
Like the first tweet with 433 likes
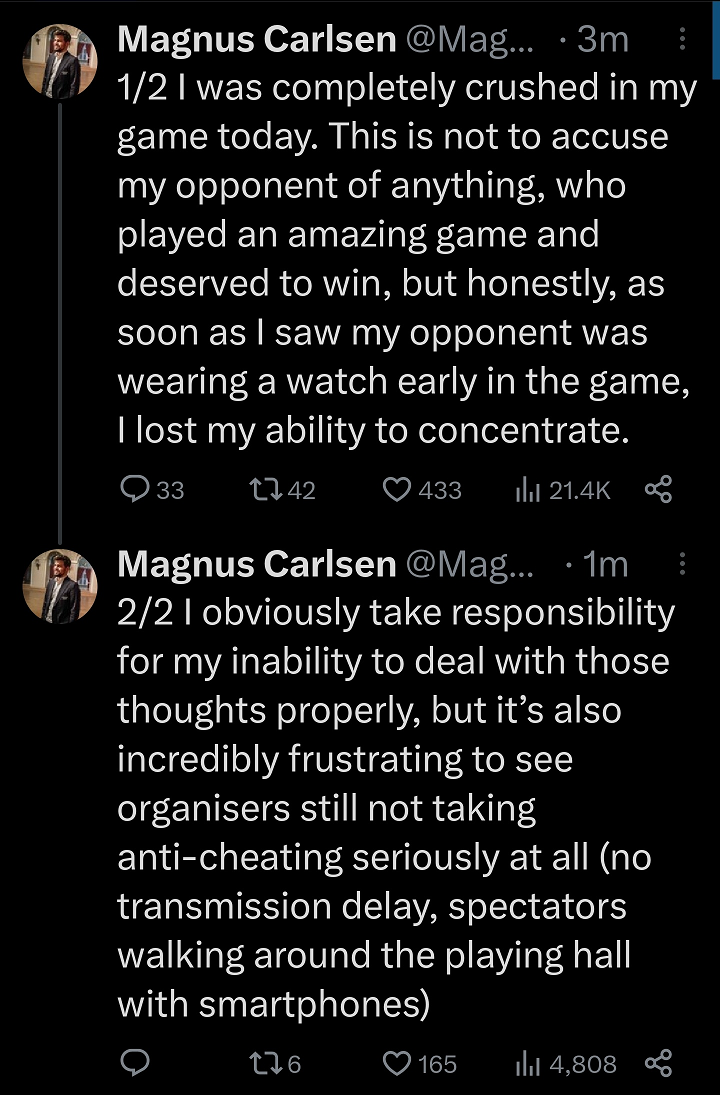(x=398, y=489)
